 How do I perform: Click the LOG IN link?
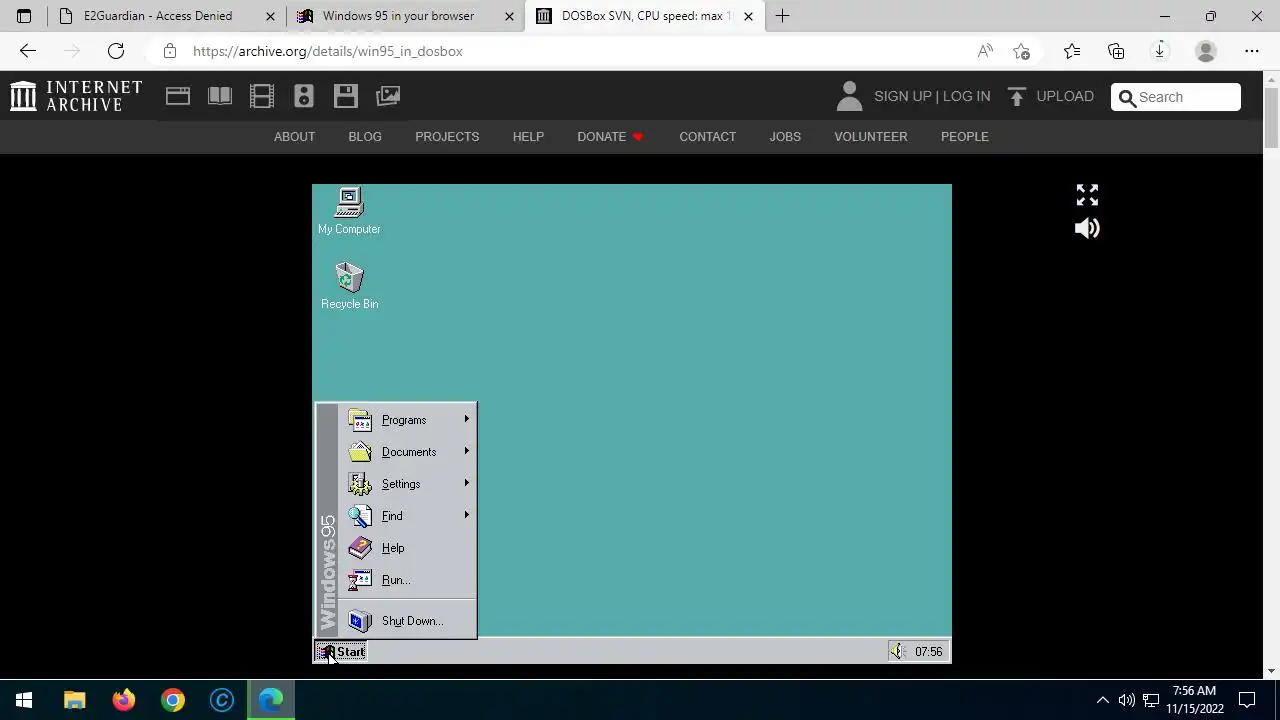(x=966, y=96)
